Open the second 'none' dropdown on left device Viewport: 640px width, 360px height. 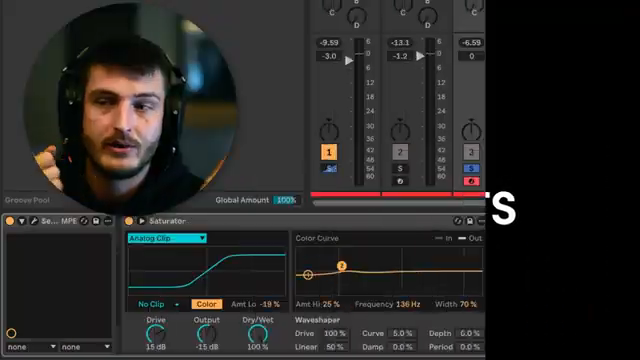pos(85,347)
